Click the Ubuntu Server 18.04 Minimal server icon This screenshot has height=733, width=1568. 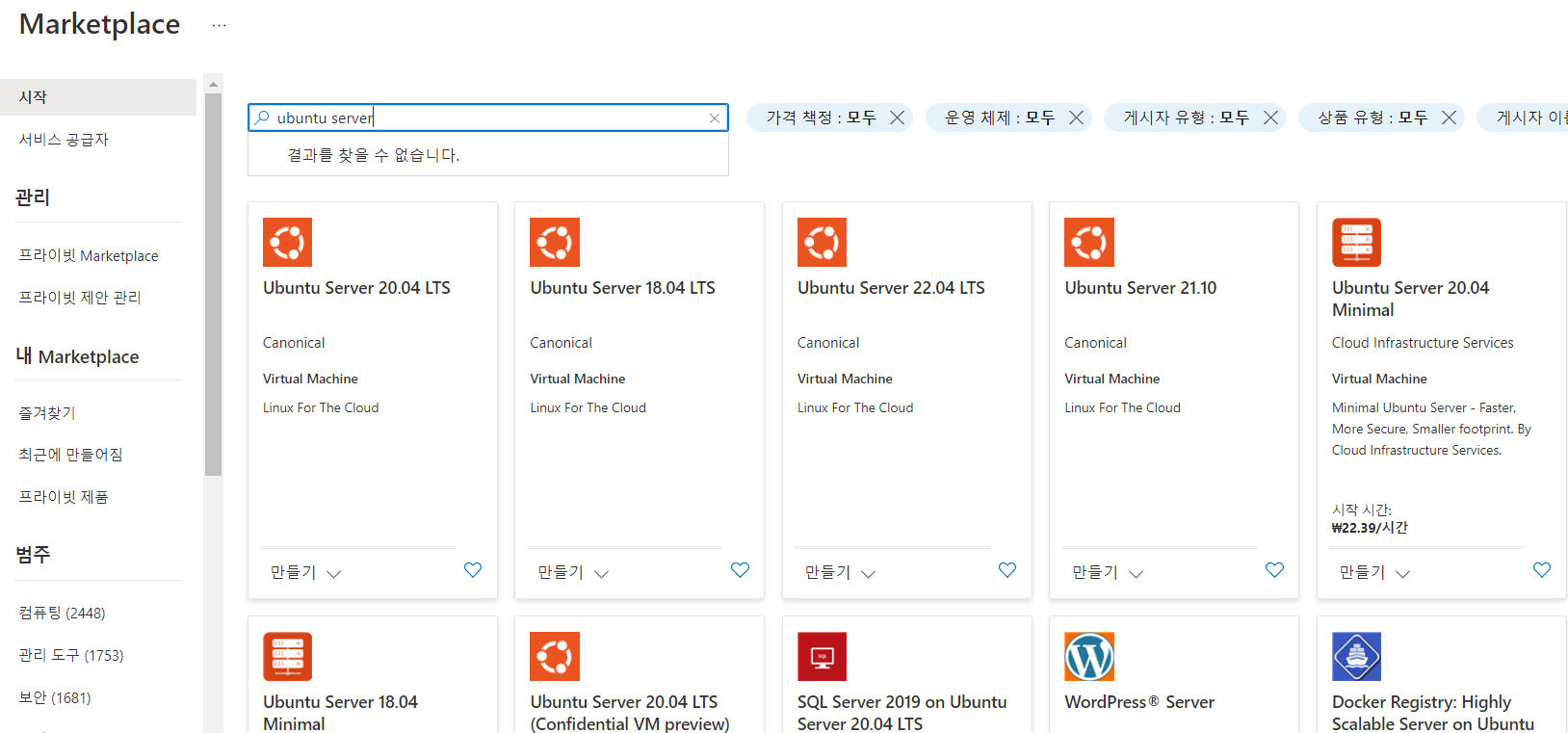pos(287,657)
